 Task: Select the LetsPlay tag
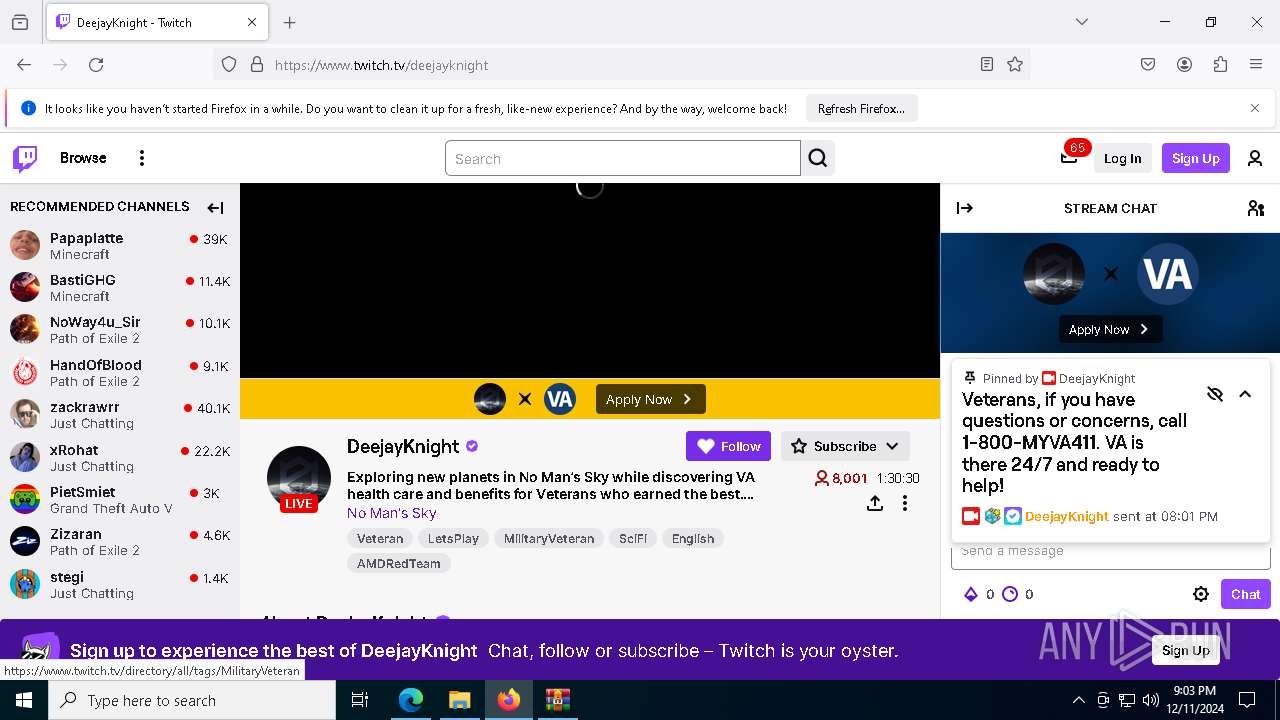coord(453,538)
